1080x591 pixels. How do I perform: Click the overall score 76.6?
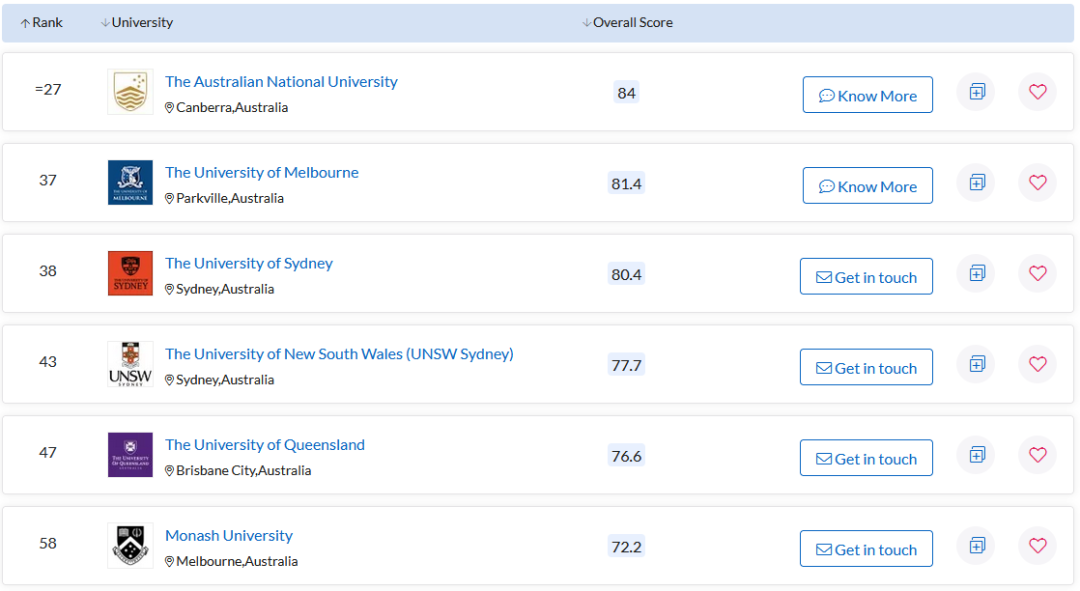coord(626,457)
